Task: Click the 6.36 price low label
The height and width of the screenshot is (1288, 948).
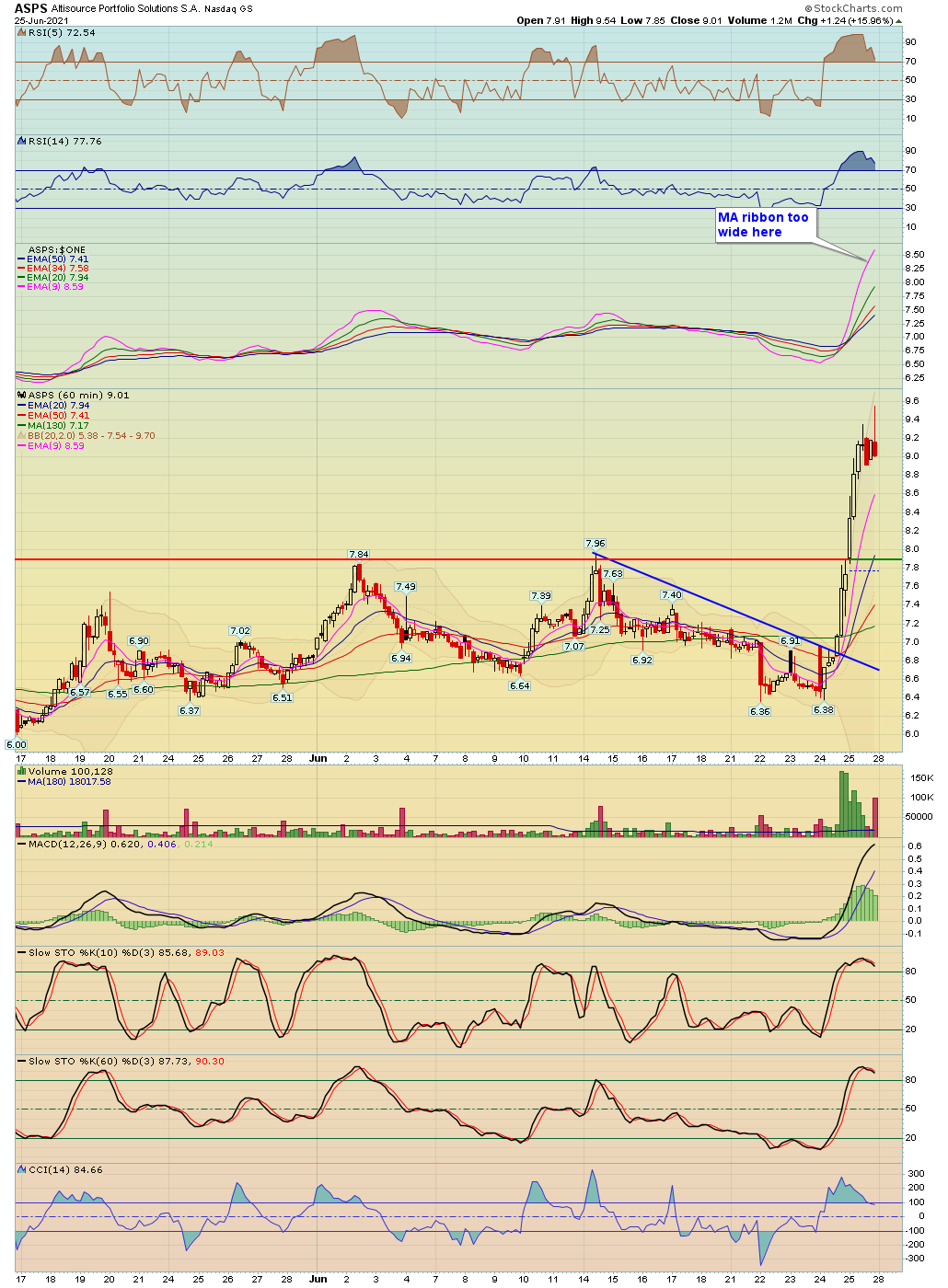Action: tap(759, 711)
